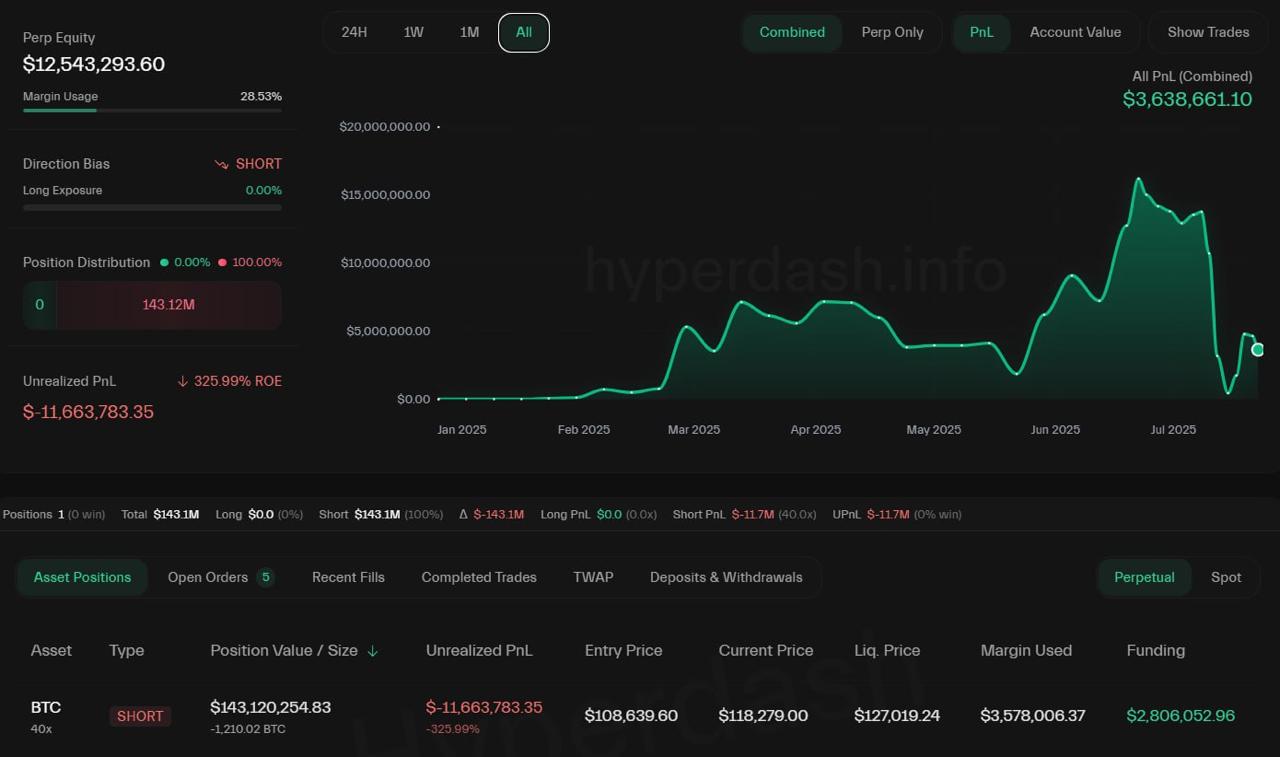The height and width of the screenshot is (757, 1280).
Task: Click the Long Exposure bar
Action: click(152, 207)
